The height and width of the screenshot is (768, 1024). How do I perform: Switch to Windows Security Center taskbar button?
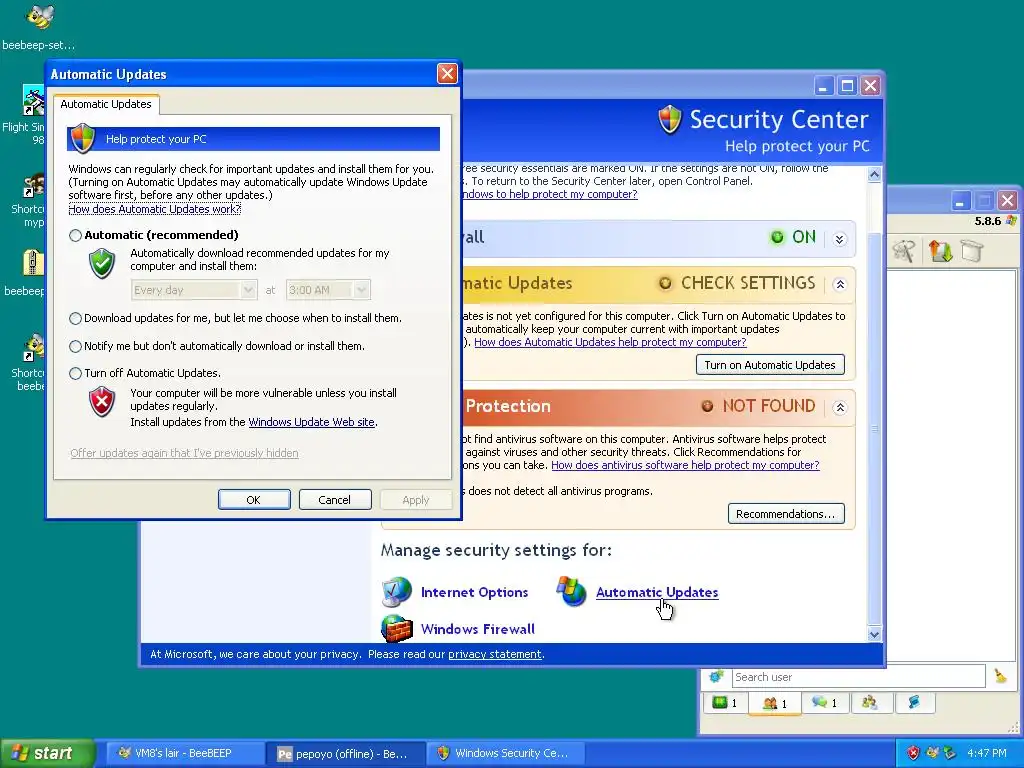pos(507,754)
